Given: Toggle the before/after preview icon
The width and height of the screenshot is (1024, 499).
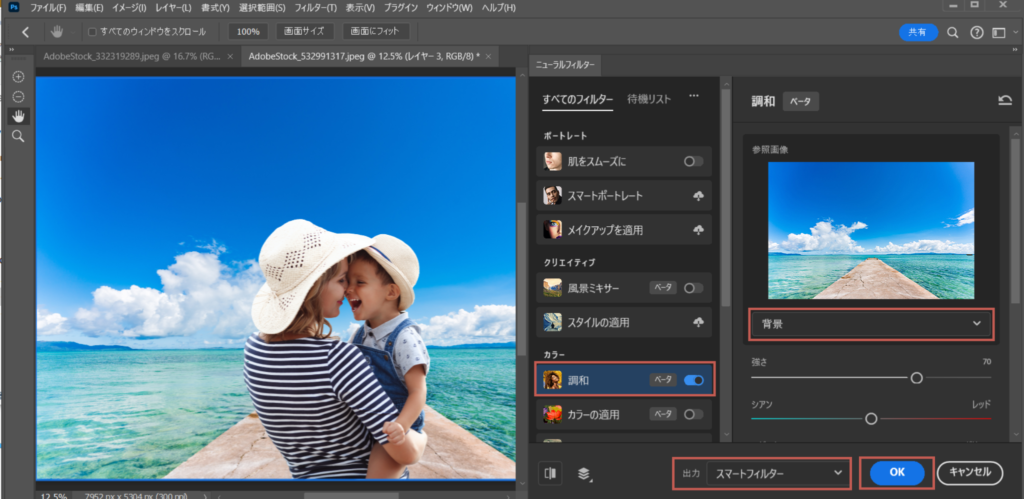Looking at the screenshot, I should (x=550, y=473).
